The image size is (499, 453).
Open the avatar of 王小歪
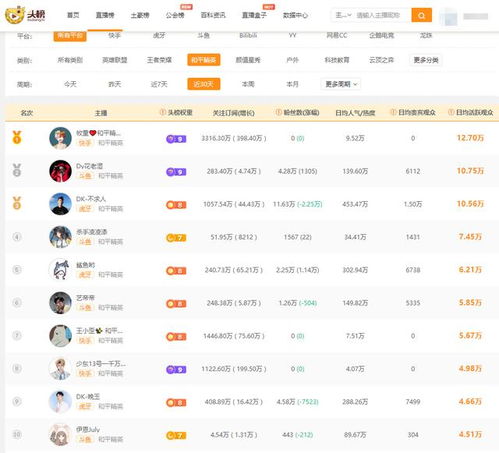tap(60, 336)
